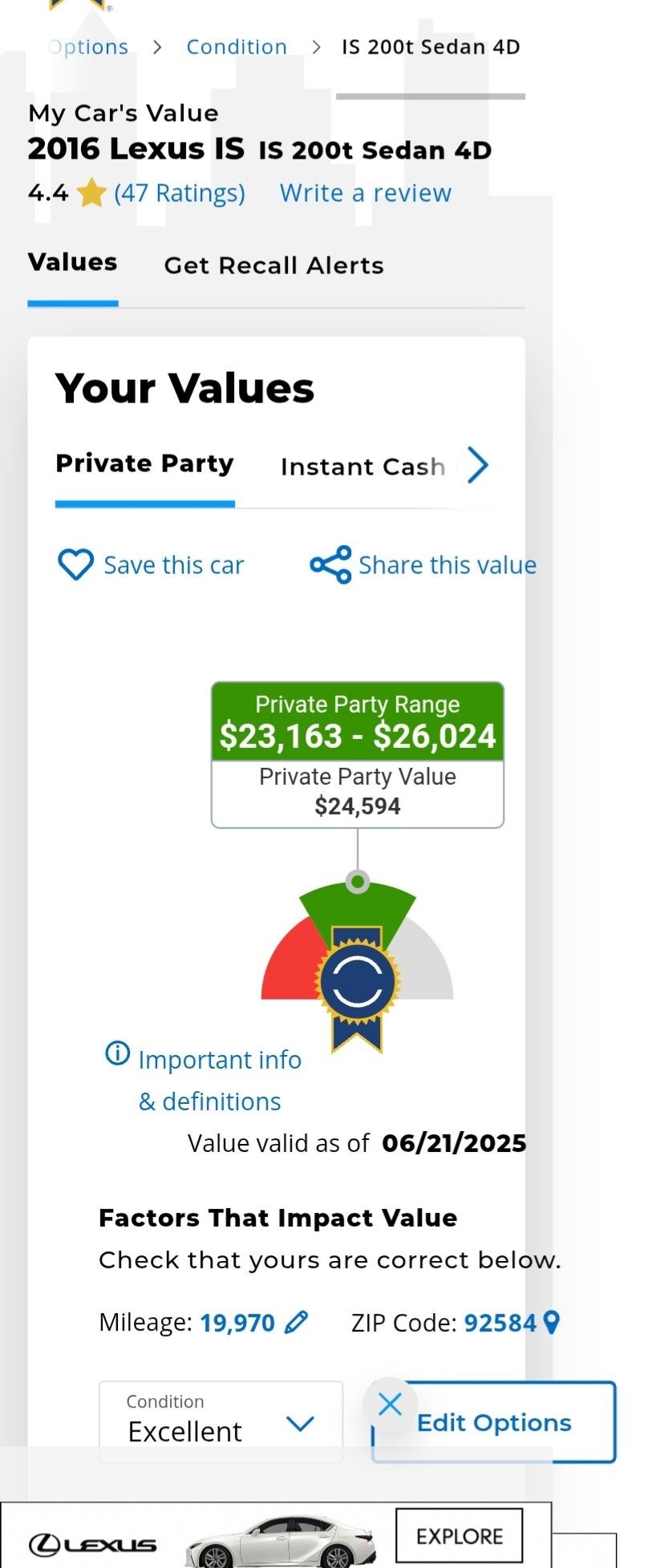Select the Private Party tab
The image size is (672, 1568).
click(144, 463)
